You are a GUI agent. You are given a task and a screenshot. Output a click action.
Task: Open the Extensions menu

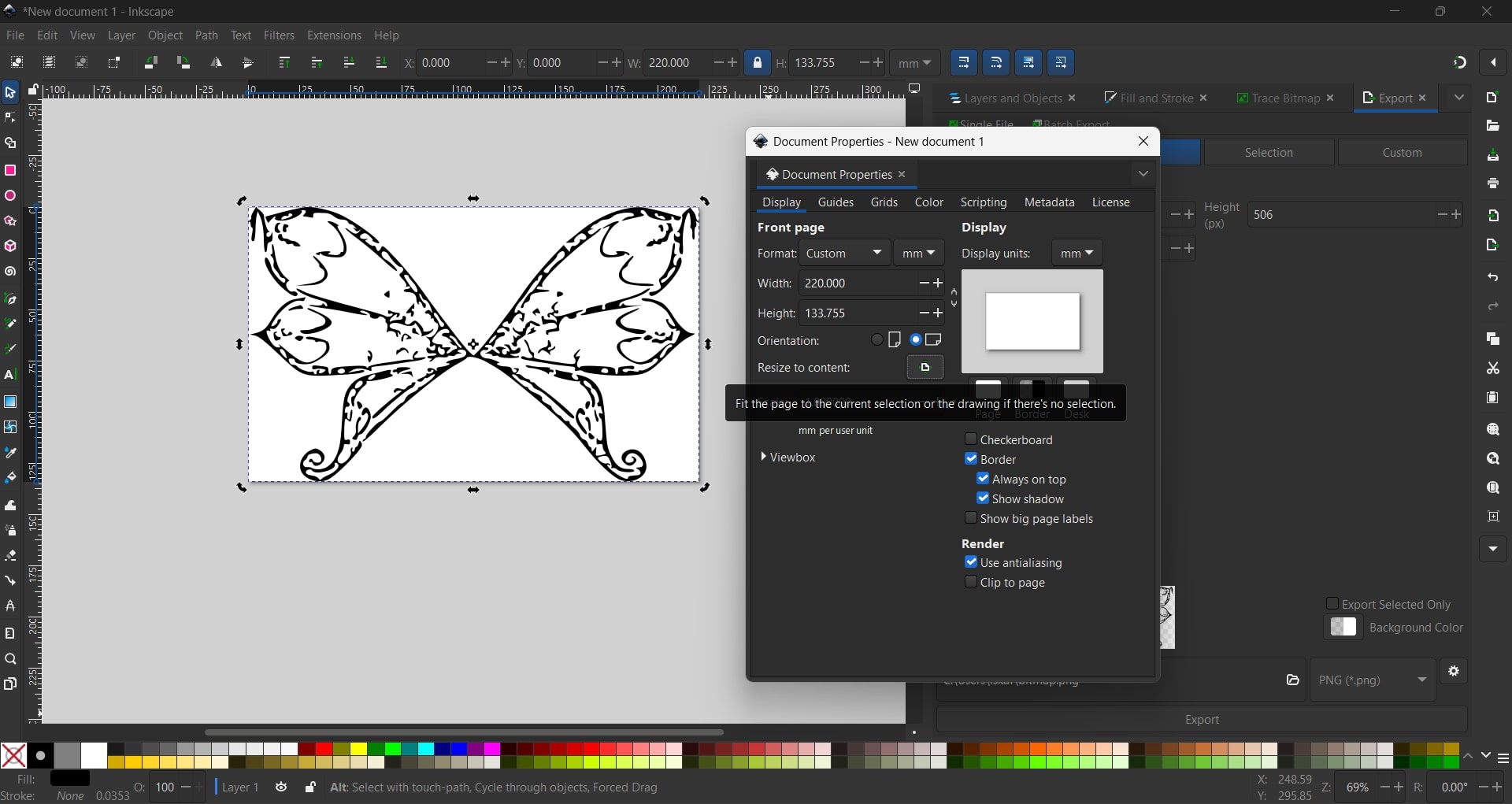tap(334, 35)
